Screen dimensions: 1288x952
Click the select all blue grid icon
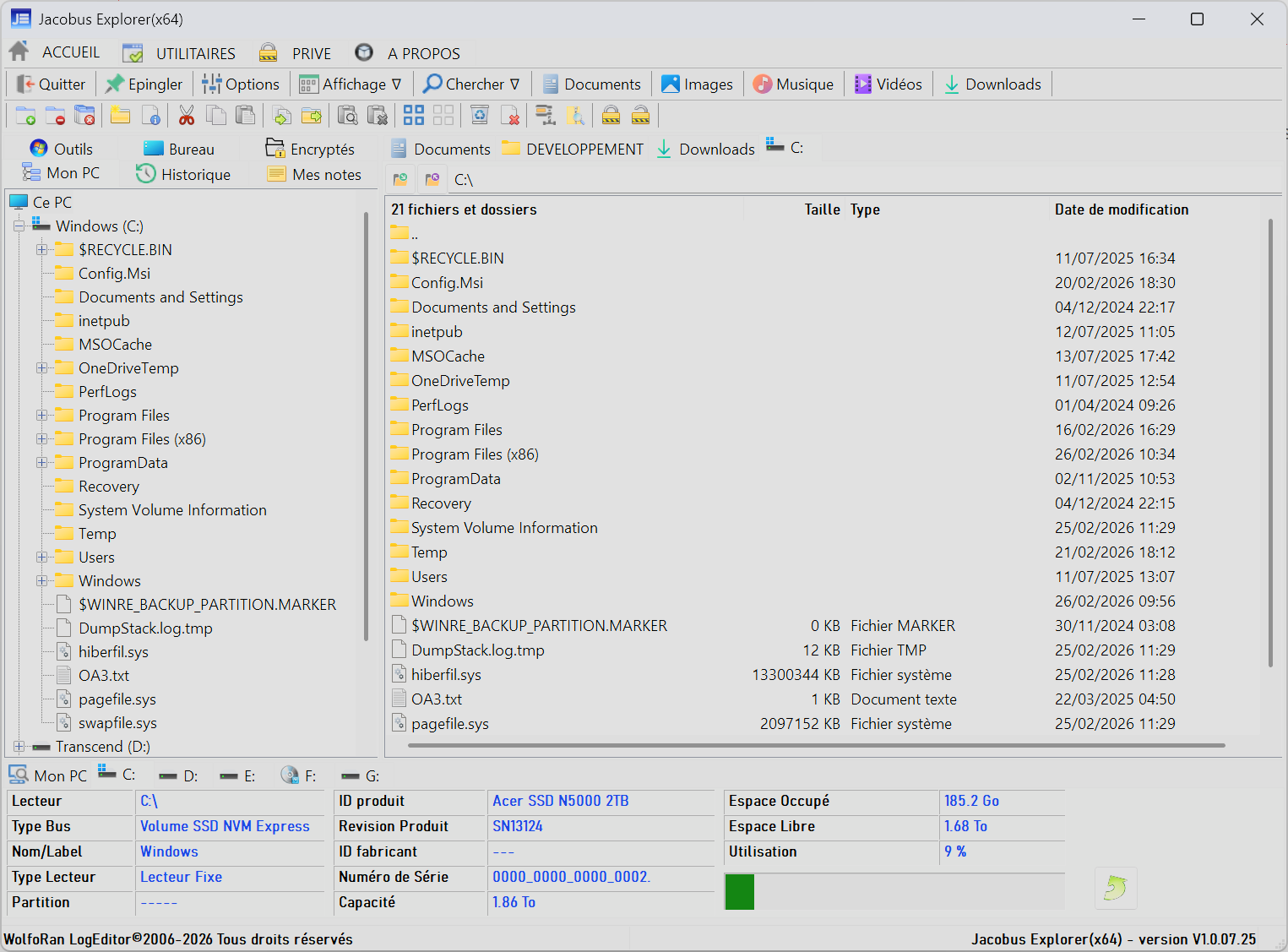tap(413, 115)
